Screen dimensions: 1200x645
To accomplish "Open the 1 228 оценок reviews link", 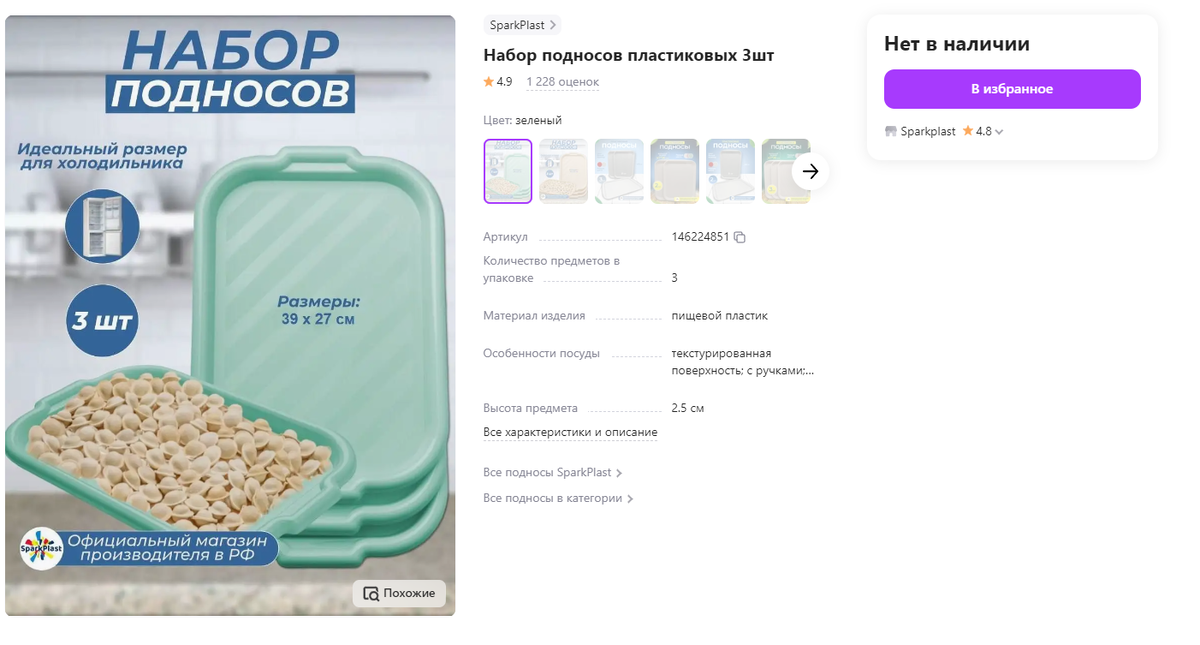I will [562, 82].
